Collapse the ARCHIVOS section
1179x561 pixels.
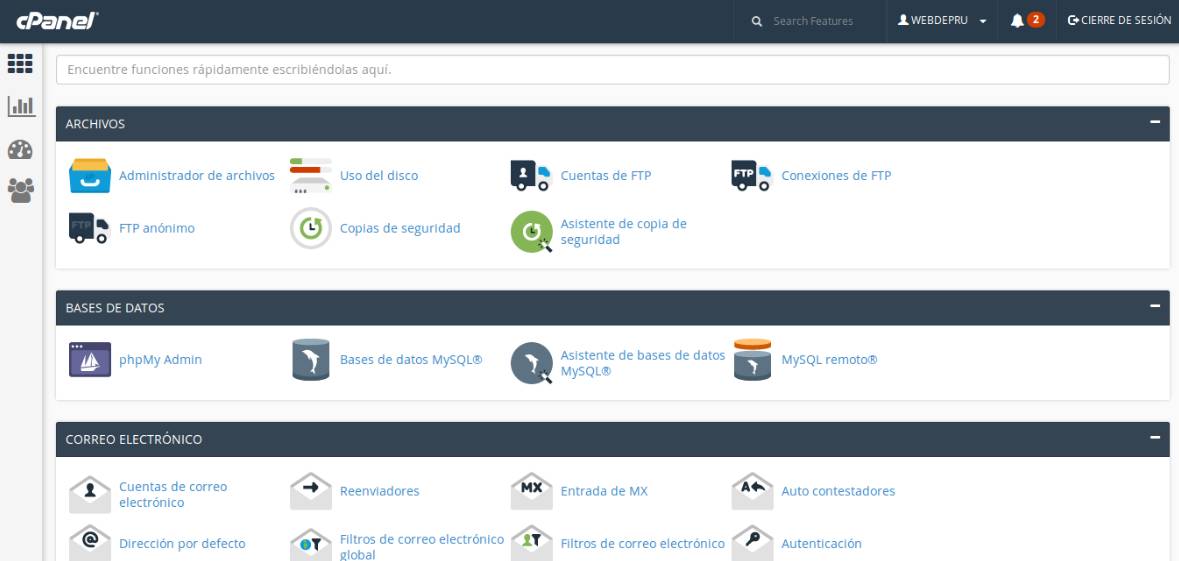tap(1155, 123)
